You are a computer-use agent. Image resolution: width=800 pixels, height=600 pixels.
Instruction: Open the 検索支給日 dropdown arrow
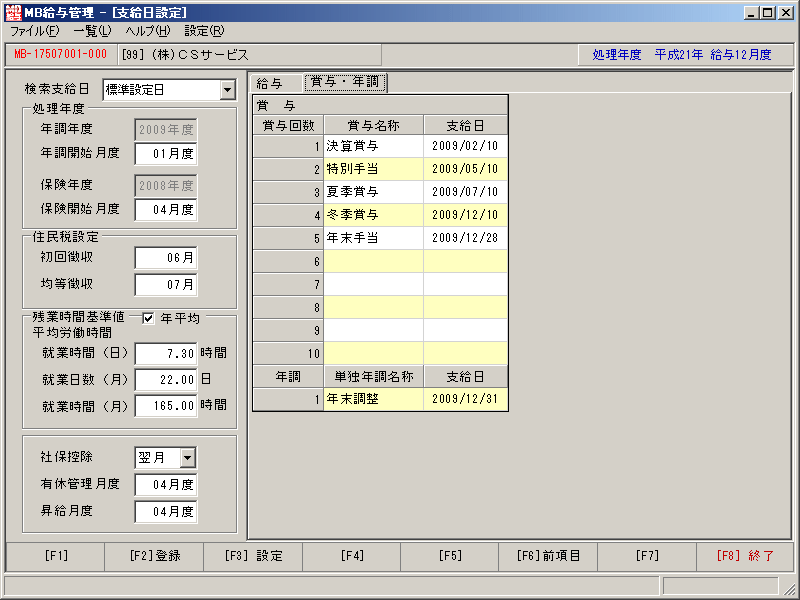click(x=228, y=90)
